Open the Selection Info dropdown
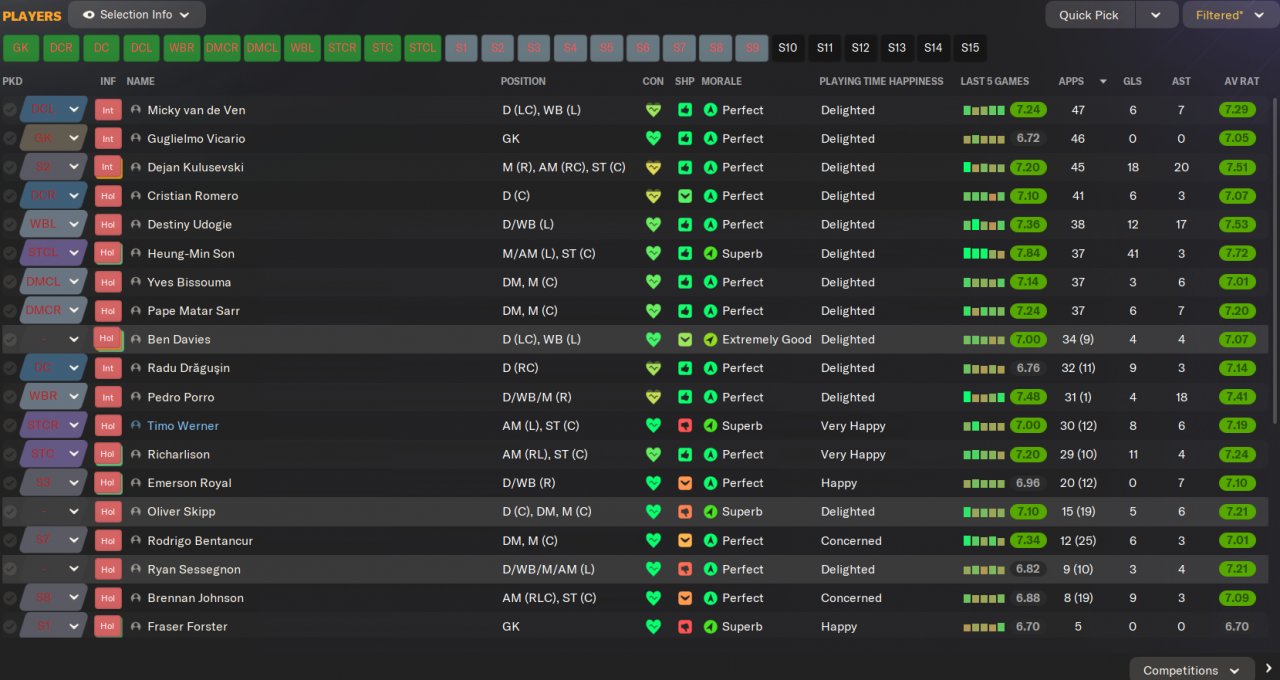This screenshot has height=680, width=1280. (137, 15)
